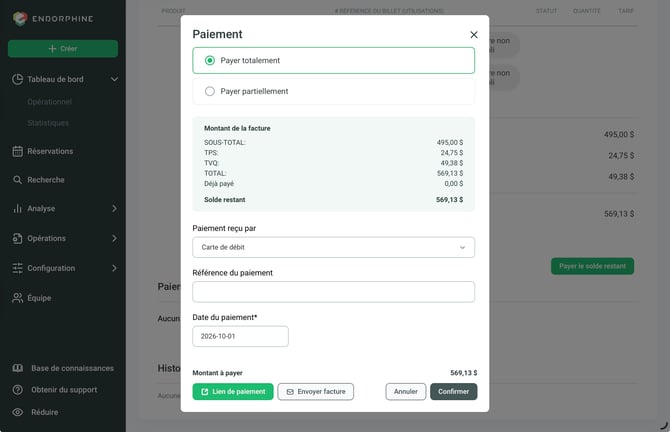Click the Recherche magnifier icon
The width and height of the screenshot is (670, 432).
coord(18,180)
